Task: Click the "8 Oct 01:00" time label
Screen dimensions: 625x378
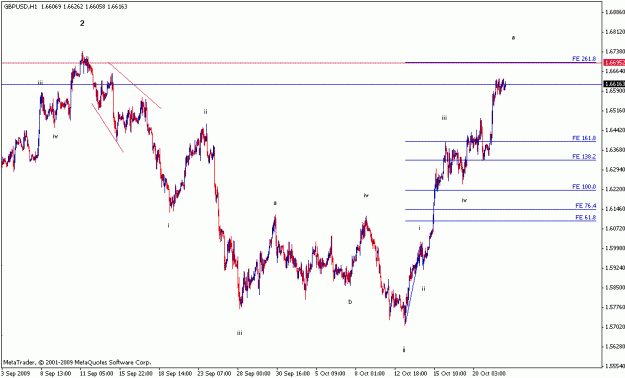Action: (371, 374)
